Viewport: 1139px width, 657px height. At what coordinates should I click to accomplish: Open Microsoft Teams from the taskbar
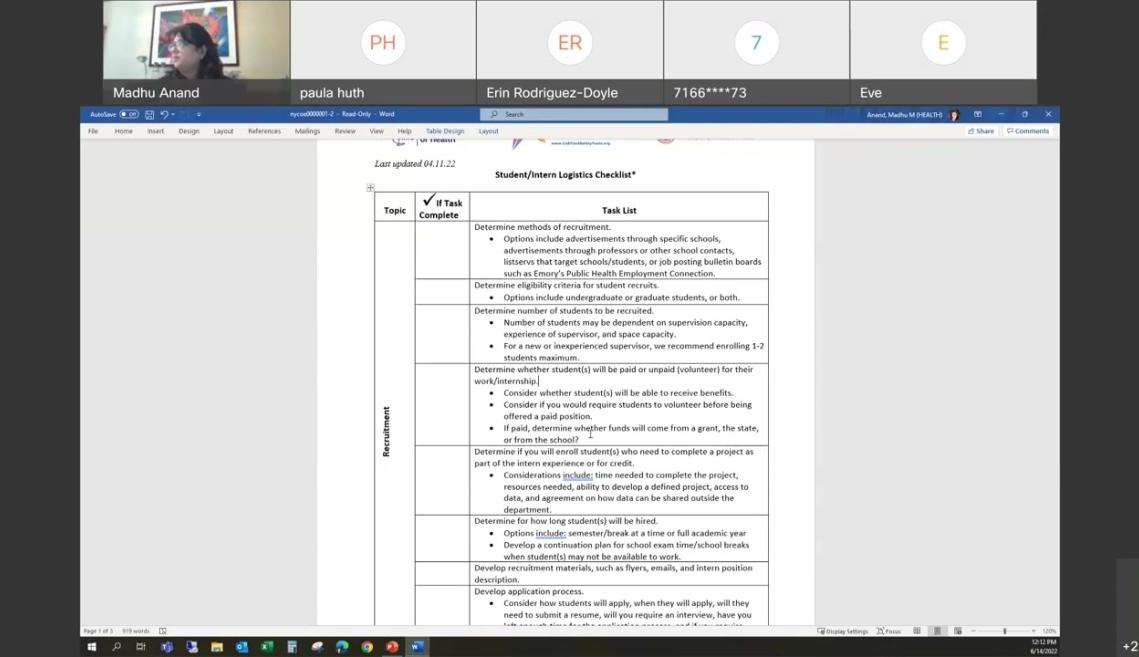[x=166, y=647]
